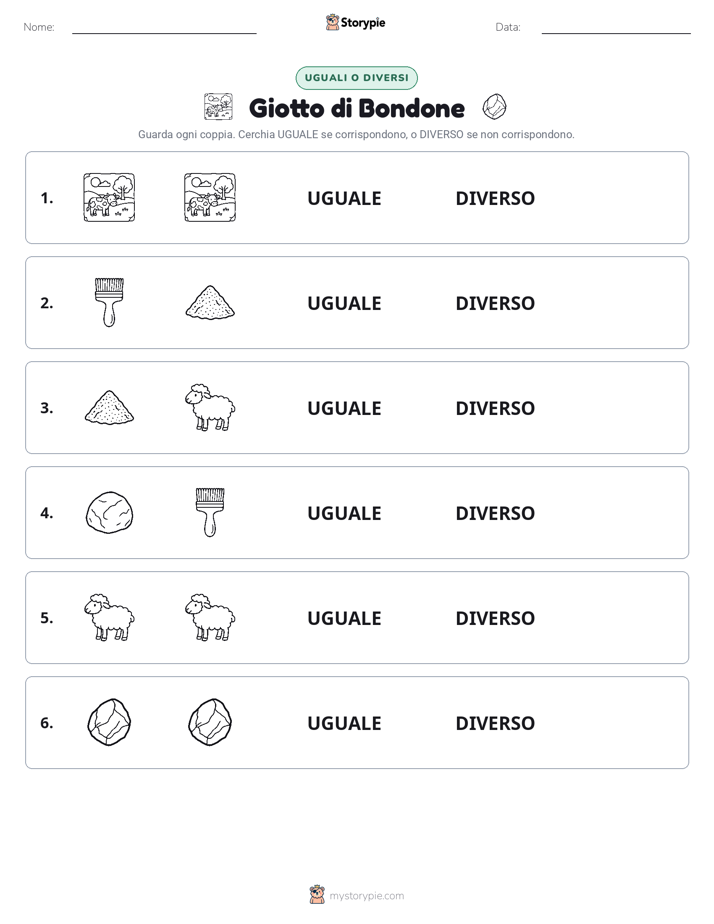Click the powder pile icon in row 2
The width and height of the screenshot is (714, 924).
click(210, 302)
